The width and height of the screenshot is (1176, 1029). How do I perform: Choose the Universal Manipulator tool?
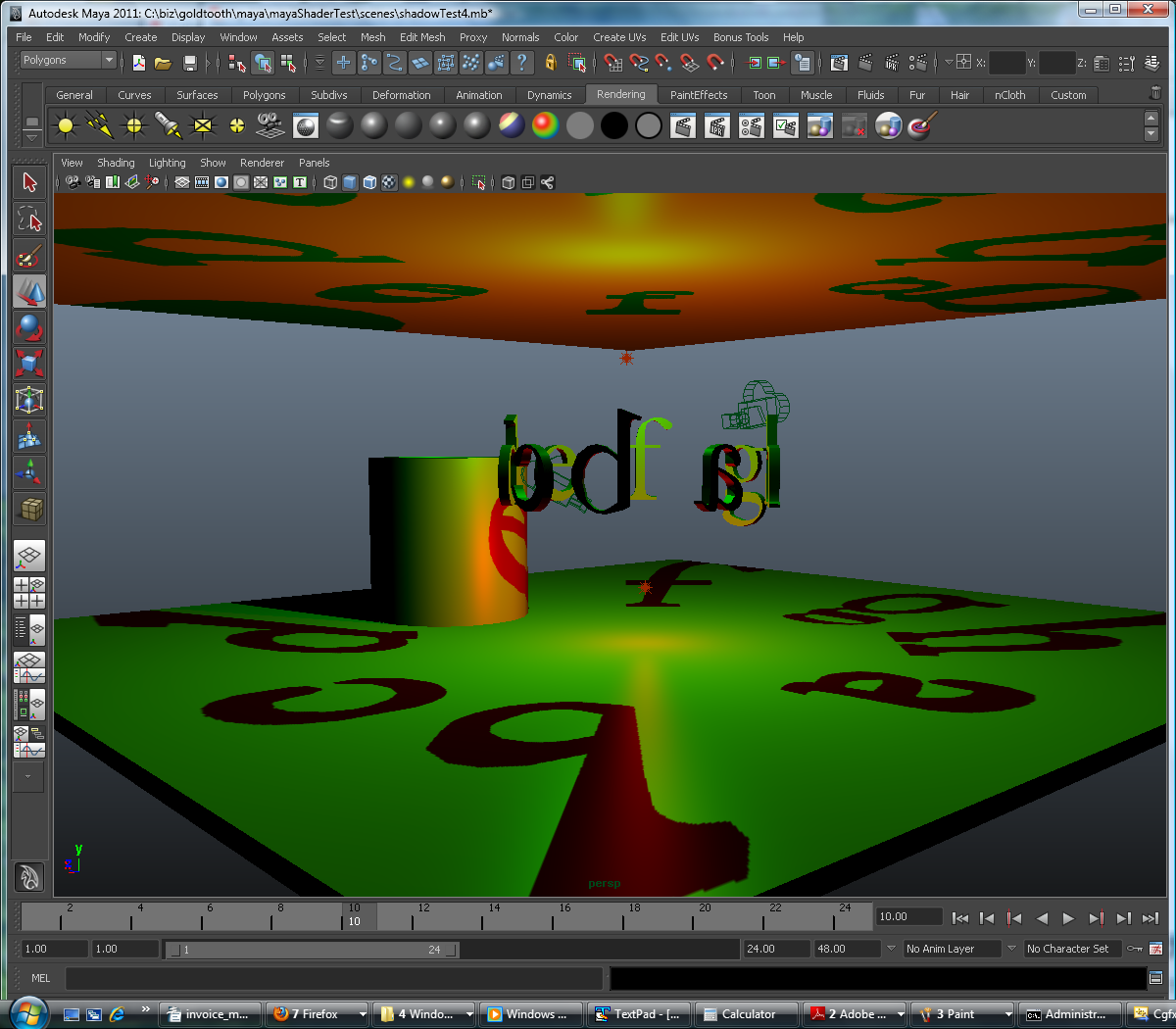click(x=29, y=400)
